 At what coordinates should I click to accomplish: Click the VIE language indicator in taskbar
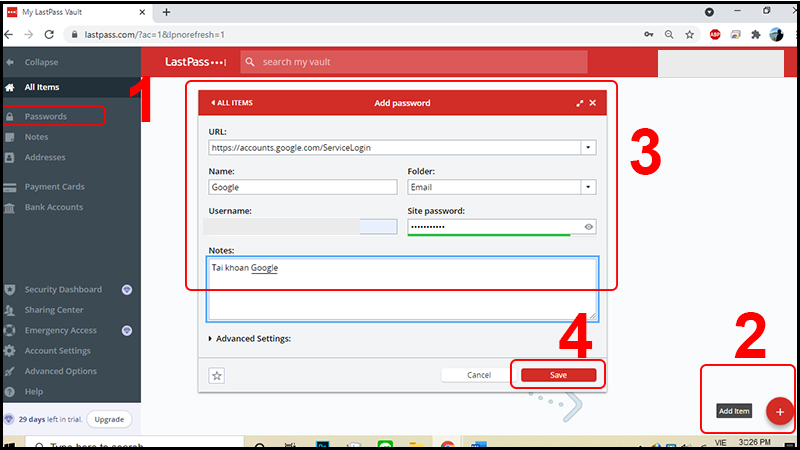coord(720,442)
